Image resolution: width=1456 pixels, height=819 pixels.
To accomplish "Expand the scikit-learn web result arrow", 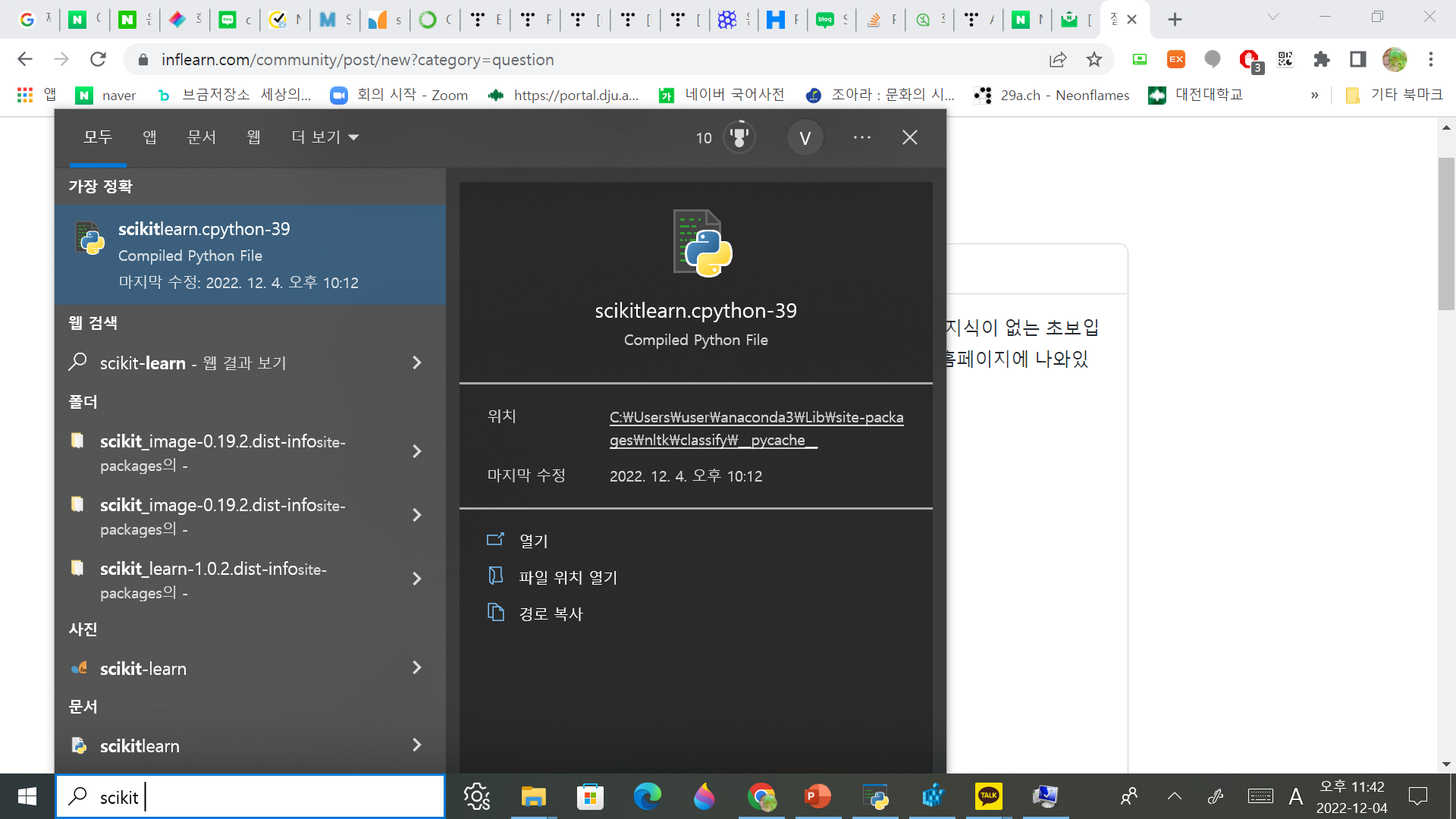I will pyautogui.click(x=416, y=363).
